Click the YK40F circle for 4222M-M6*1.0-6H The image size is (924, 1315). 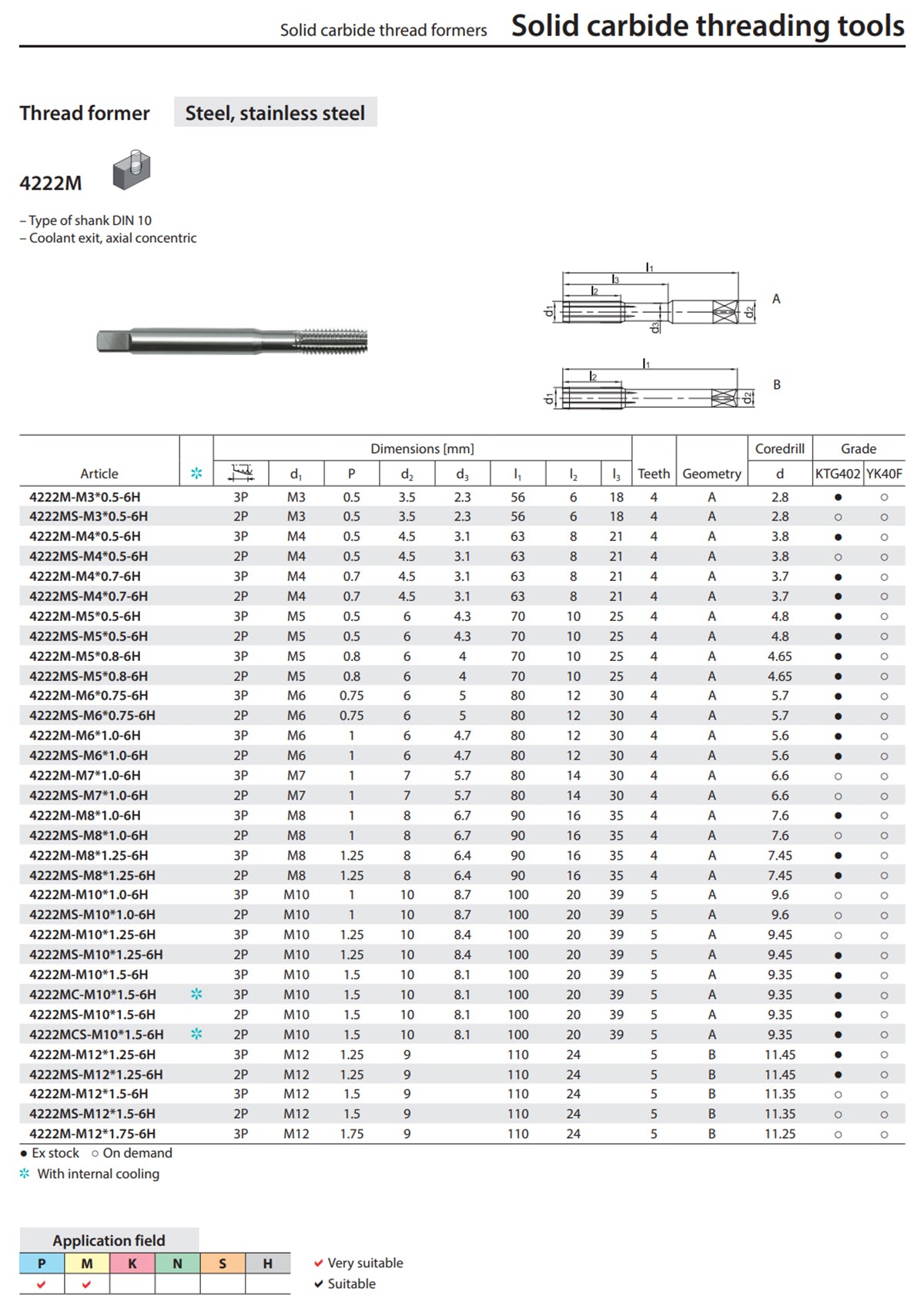point(884,736)
